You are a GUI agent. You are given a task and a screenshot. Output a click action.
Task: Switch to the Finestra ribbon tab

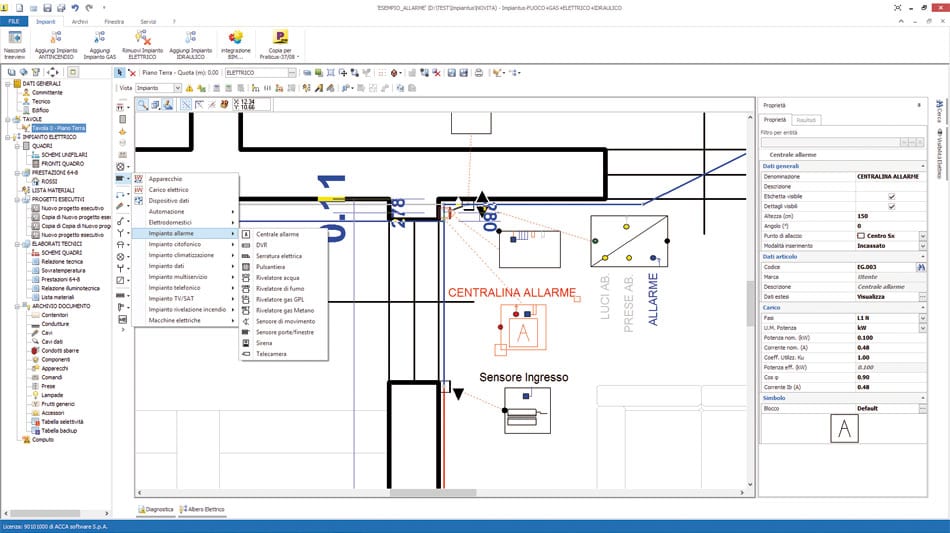(x=114, y=21)
